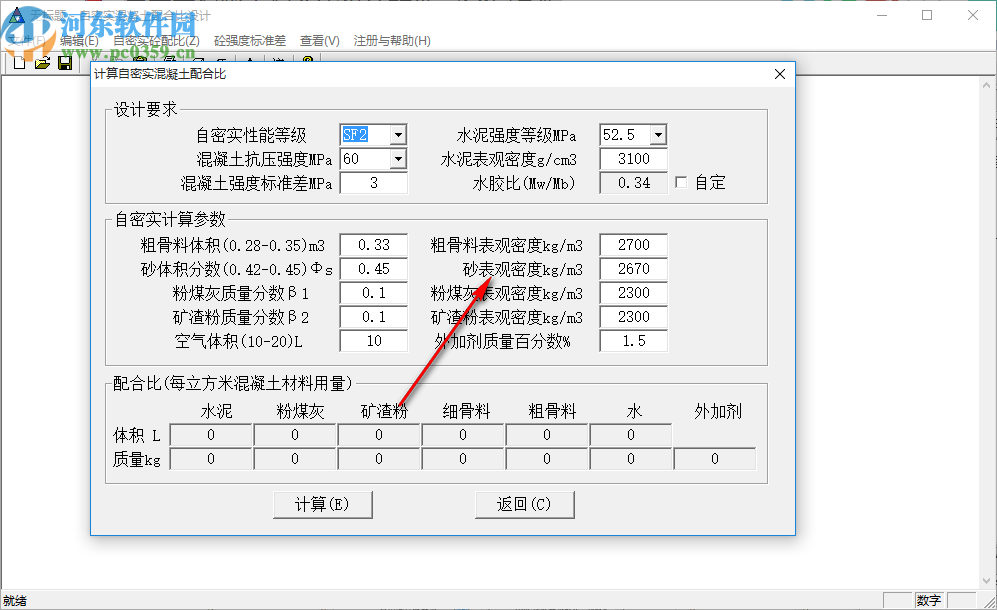Click the 返回(C) button
The height and width of the screenshot is (610, 997).
click(x=524, y=504)
